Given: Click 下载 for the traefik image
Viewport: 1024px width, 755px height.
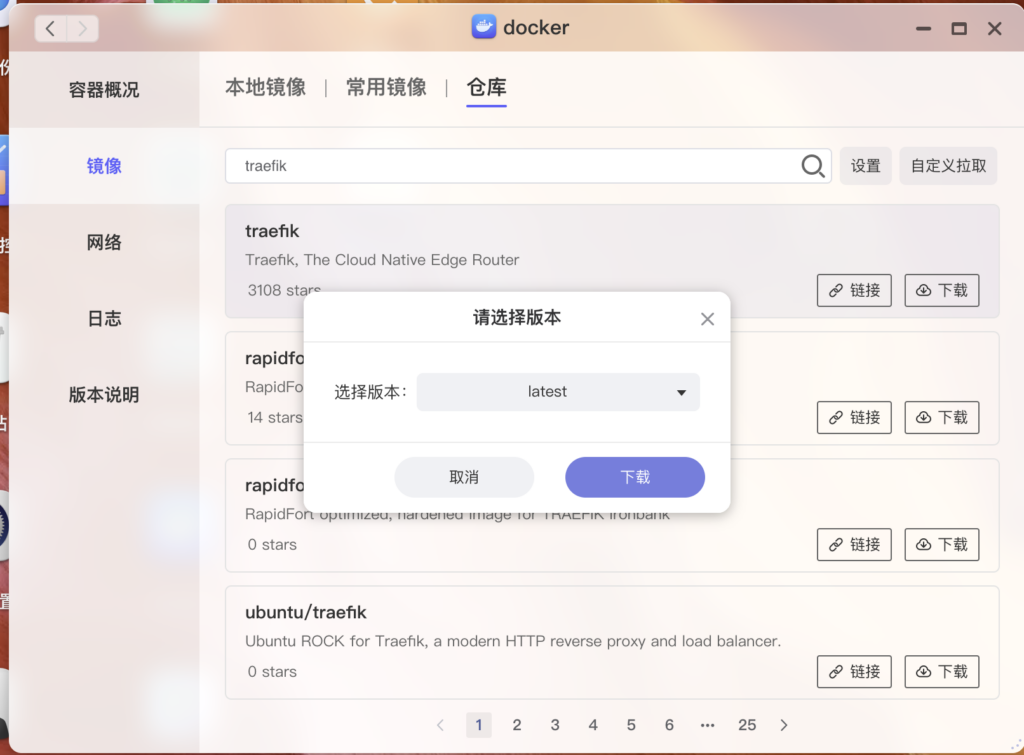Looking at the screenshot, I should [942, 290].
